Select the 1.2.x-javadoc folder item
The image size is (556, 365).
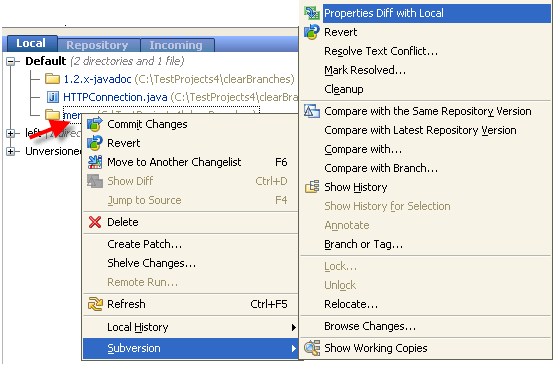coord(97,79)
